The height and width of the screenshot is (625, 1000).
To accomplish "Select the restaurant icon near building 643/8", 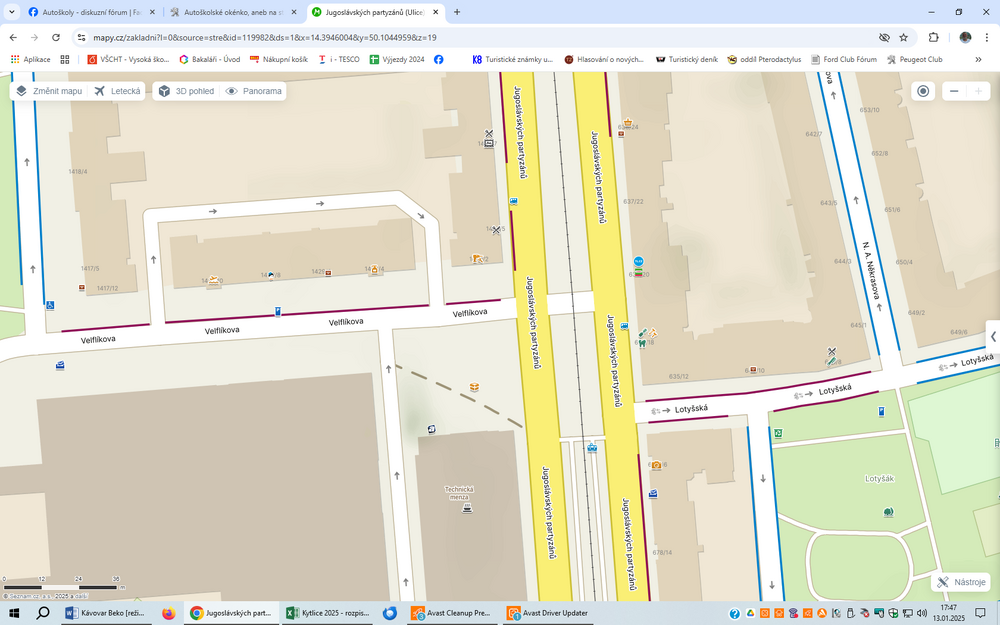I will tap(832, 351).
